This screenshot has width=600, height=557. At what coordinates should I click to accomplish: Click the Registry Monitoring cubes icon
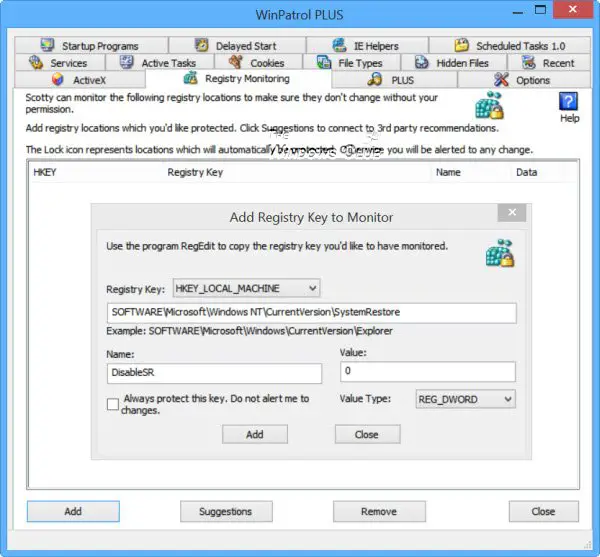191,78
